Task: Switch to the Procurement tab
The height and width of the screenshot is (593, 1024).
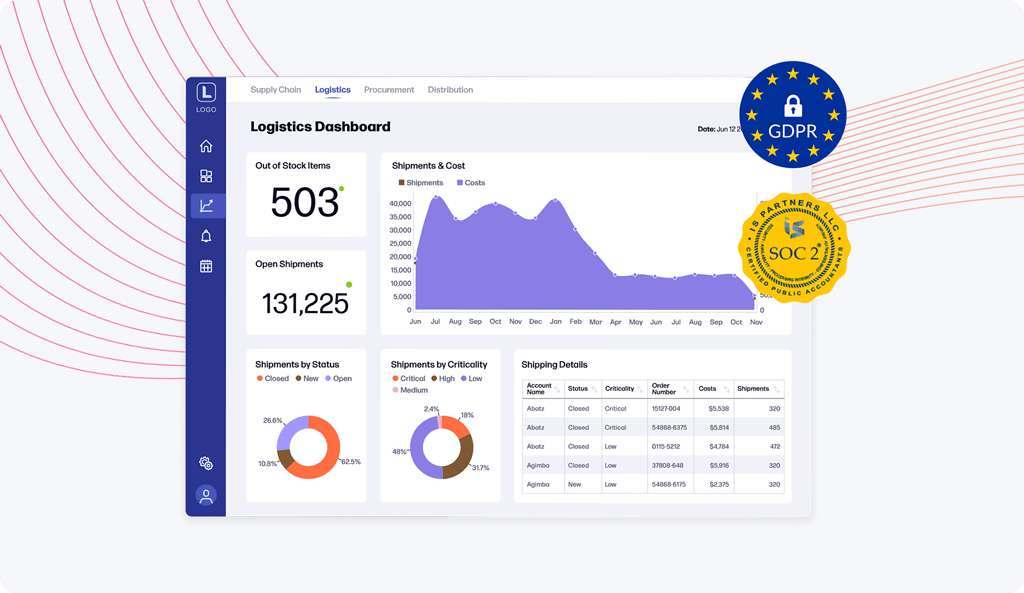Action: (x=389, y=90)
